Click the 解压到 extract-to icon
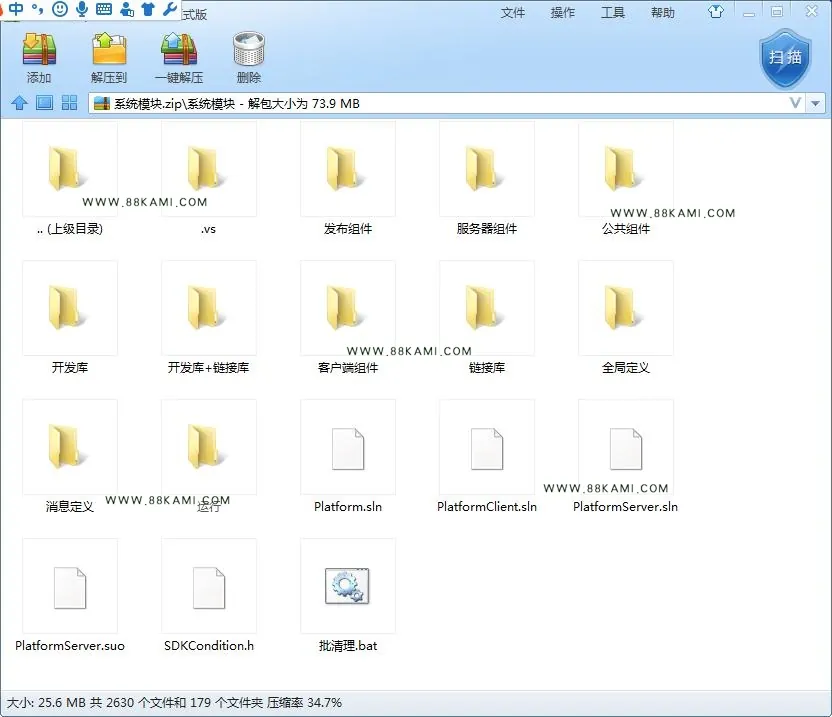 tap(109, 49)
